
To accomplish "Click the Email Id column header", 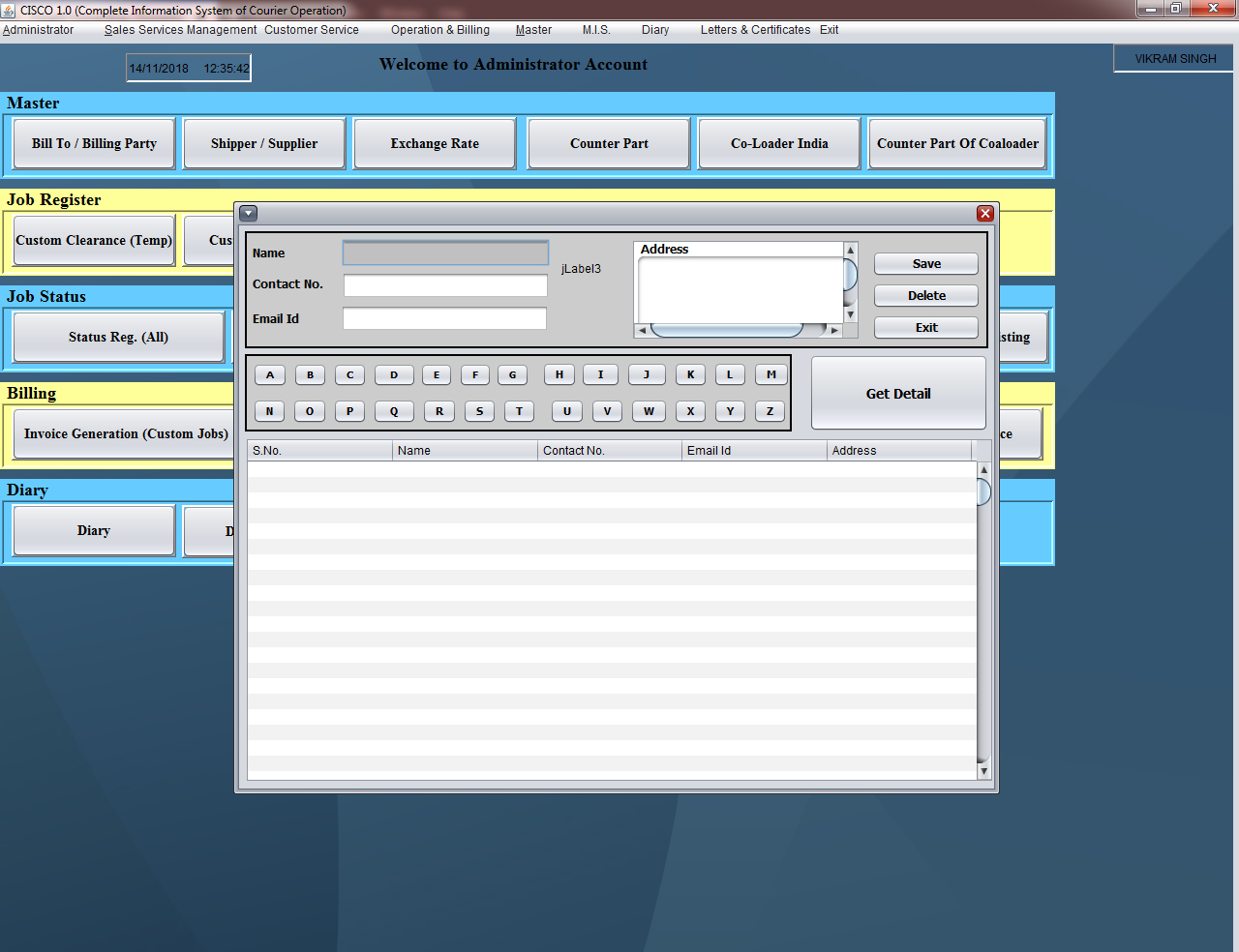I will [755, 451].
